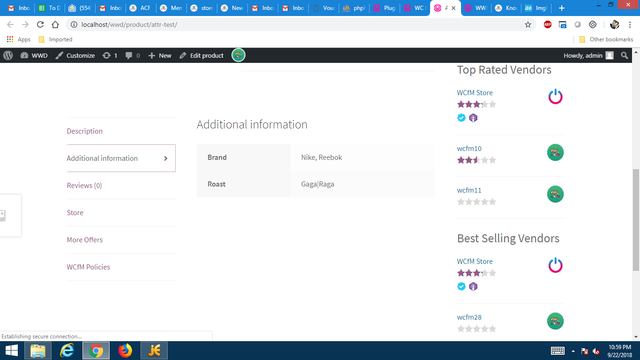Viewport: 640px width, 360px height.
Task: Click power logo of best selling WCfM Store
Action: [x=555, y=265]
